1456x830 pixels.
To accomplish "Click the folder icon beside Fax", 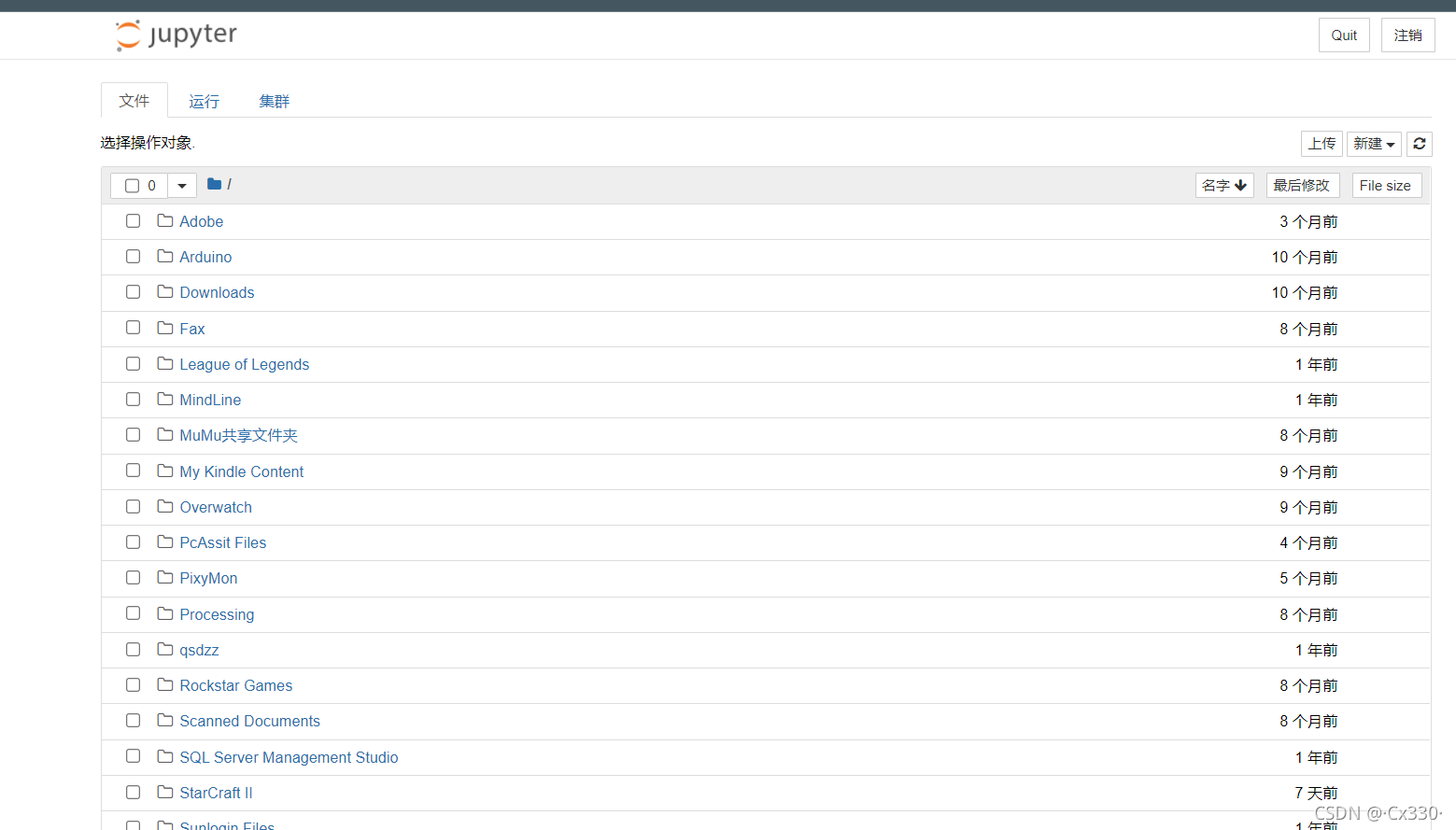I will click(x=165, y=329).
